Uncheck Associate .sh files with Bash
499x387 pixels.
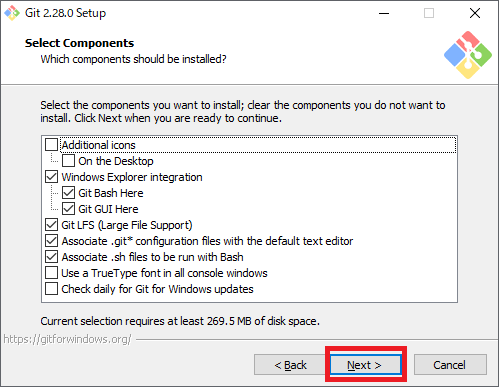51,257
